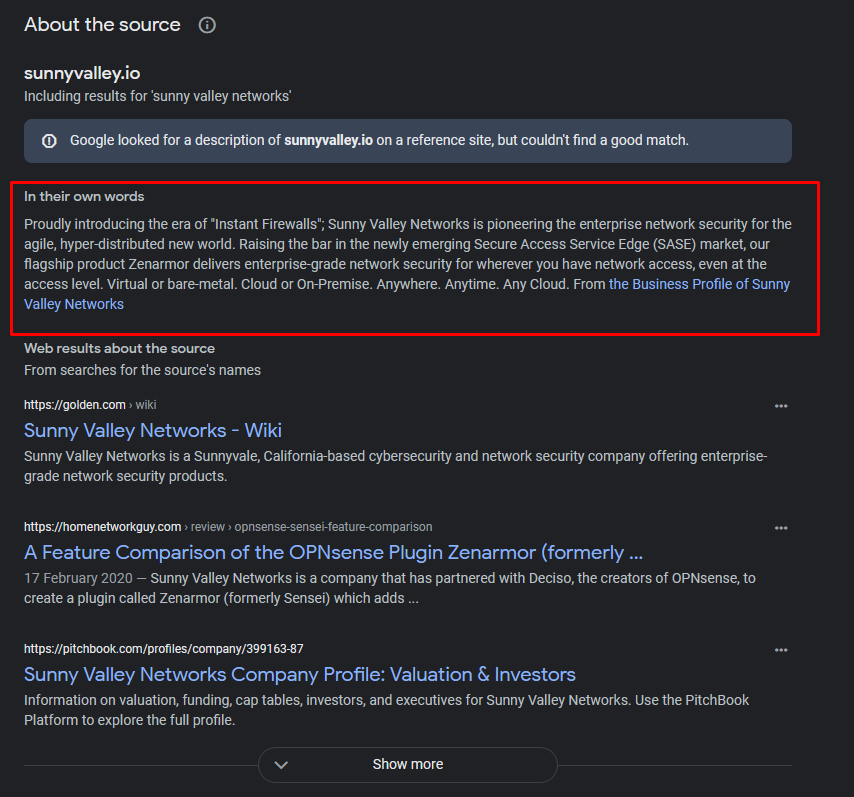Click the pitchbook.com/profiles/company/399163-87 URL
The height and width of the screenshot is (797, 854).
click(x=163, y=649)
